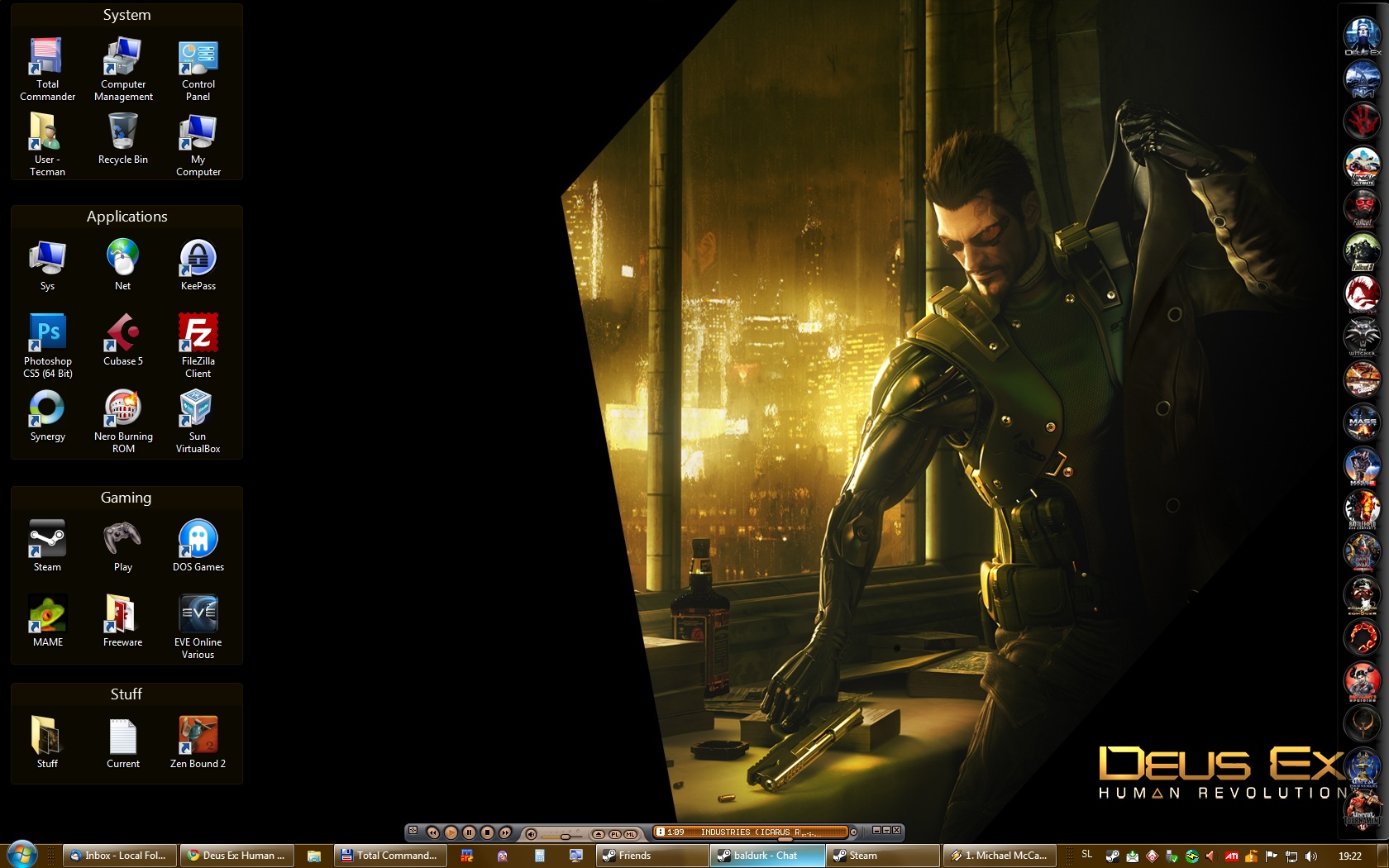This screenshot has width=1389, height=868.
Task: Open Fallout 3 in the right dock
Action: click(x=1362, y=250)
